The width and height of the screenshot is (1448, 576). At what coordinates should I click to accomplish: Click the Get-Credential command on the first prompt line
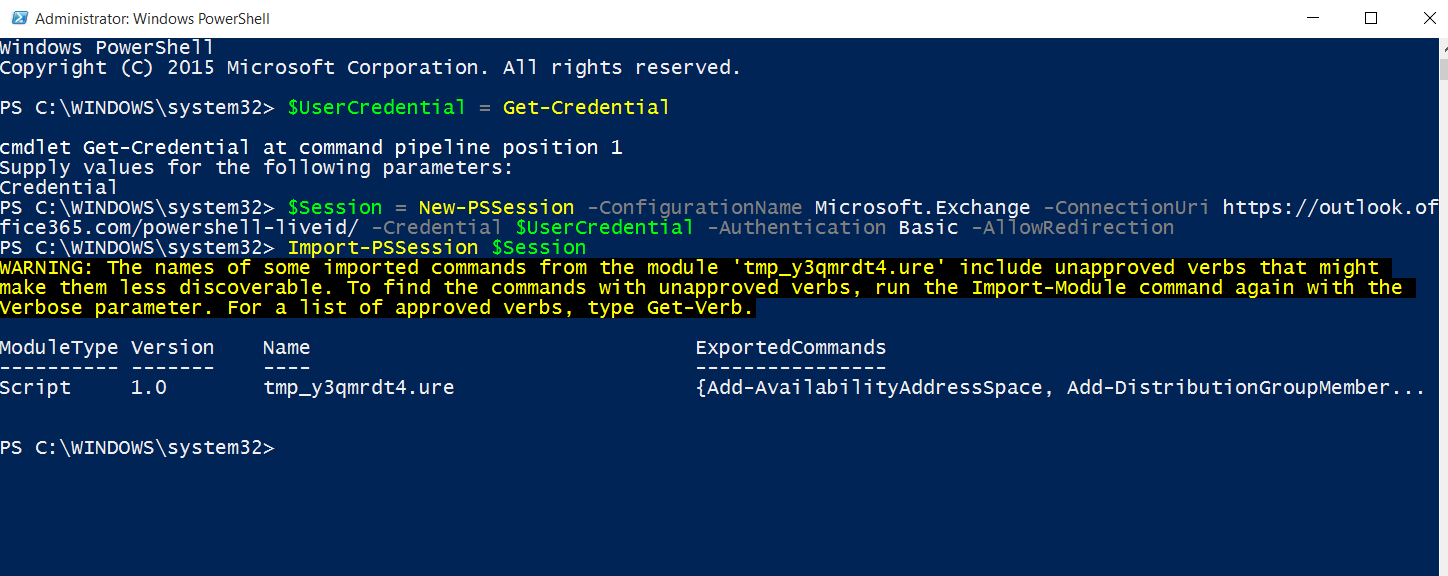pyautogui.click(x=586, y=107)
